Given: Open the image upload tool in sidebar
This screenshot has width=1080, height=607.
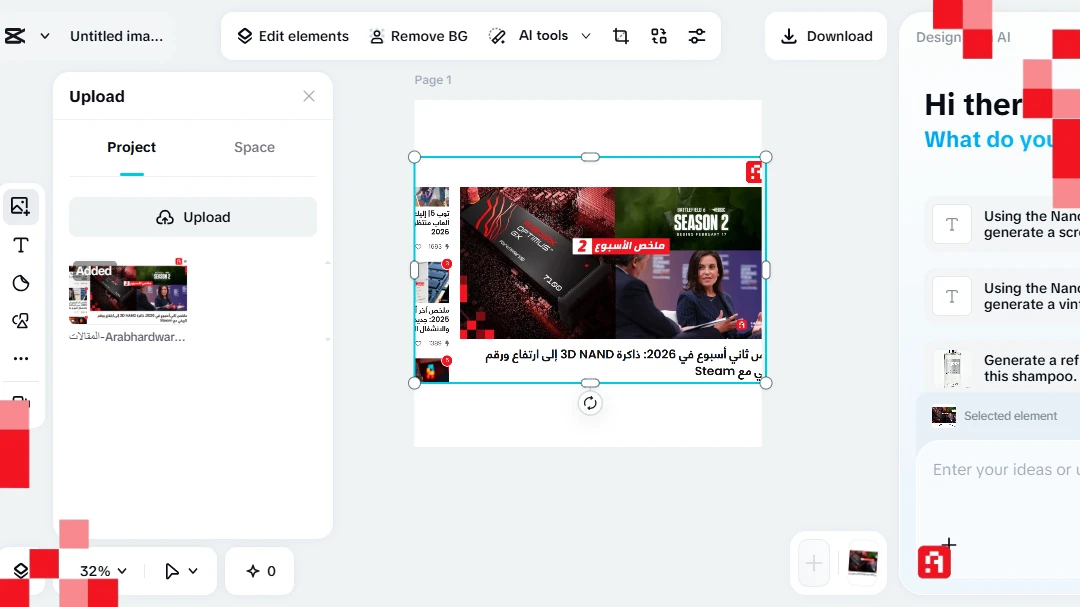Looking at the screenshot, I should point(20,207).
